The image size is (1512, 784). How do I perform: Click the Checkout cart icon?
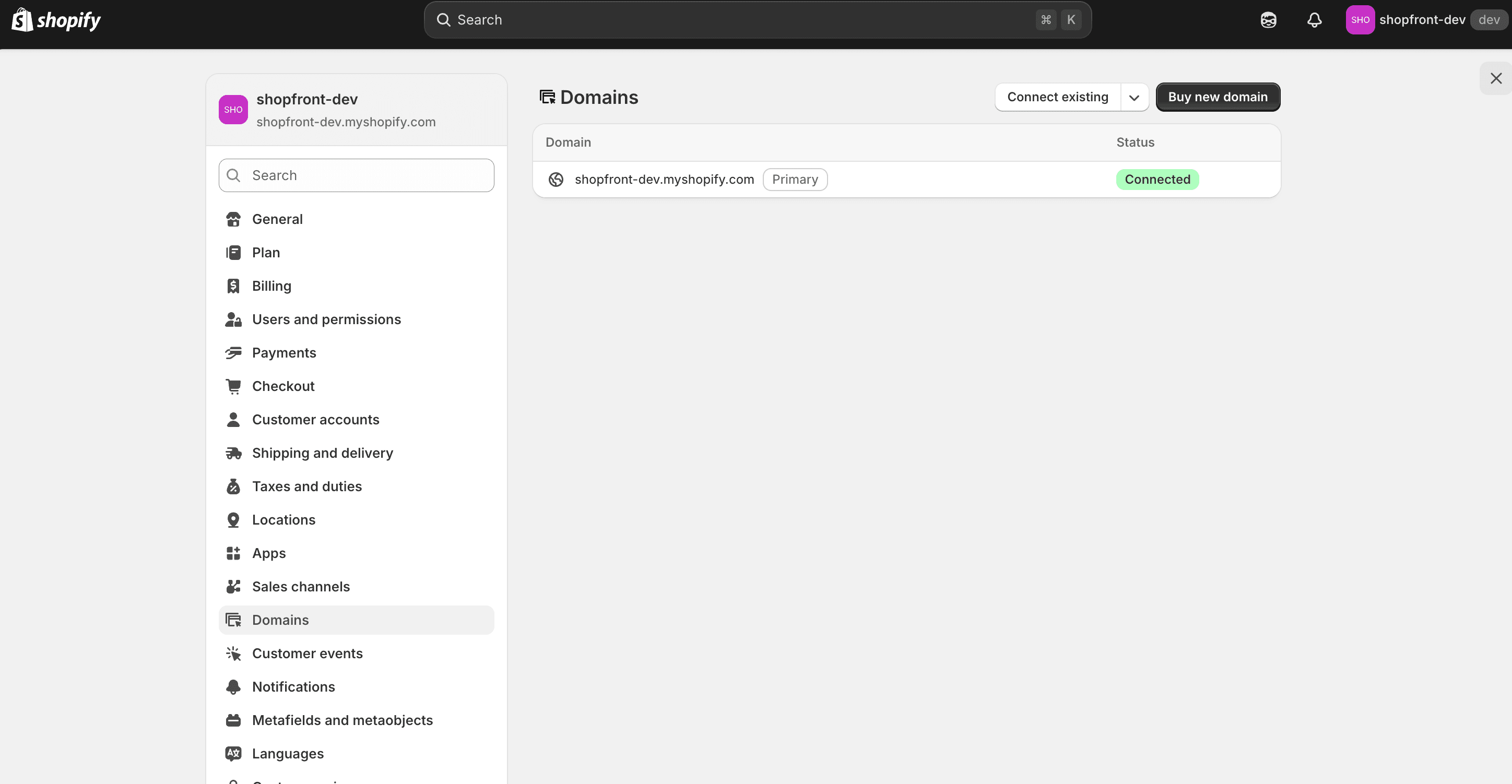pos(233,387)
